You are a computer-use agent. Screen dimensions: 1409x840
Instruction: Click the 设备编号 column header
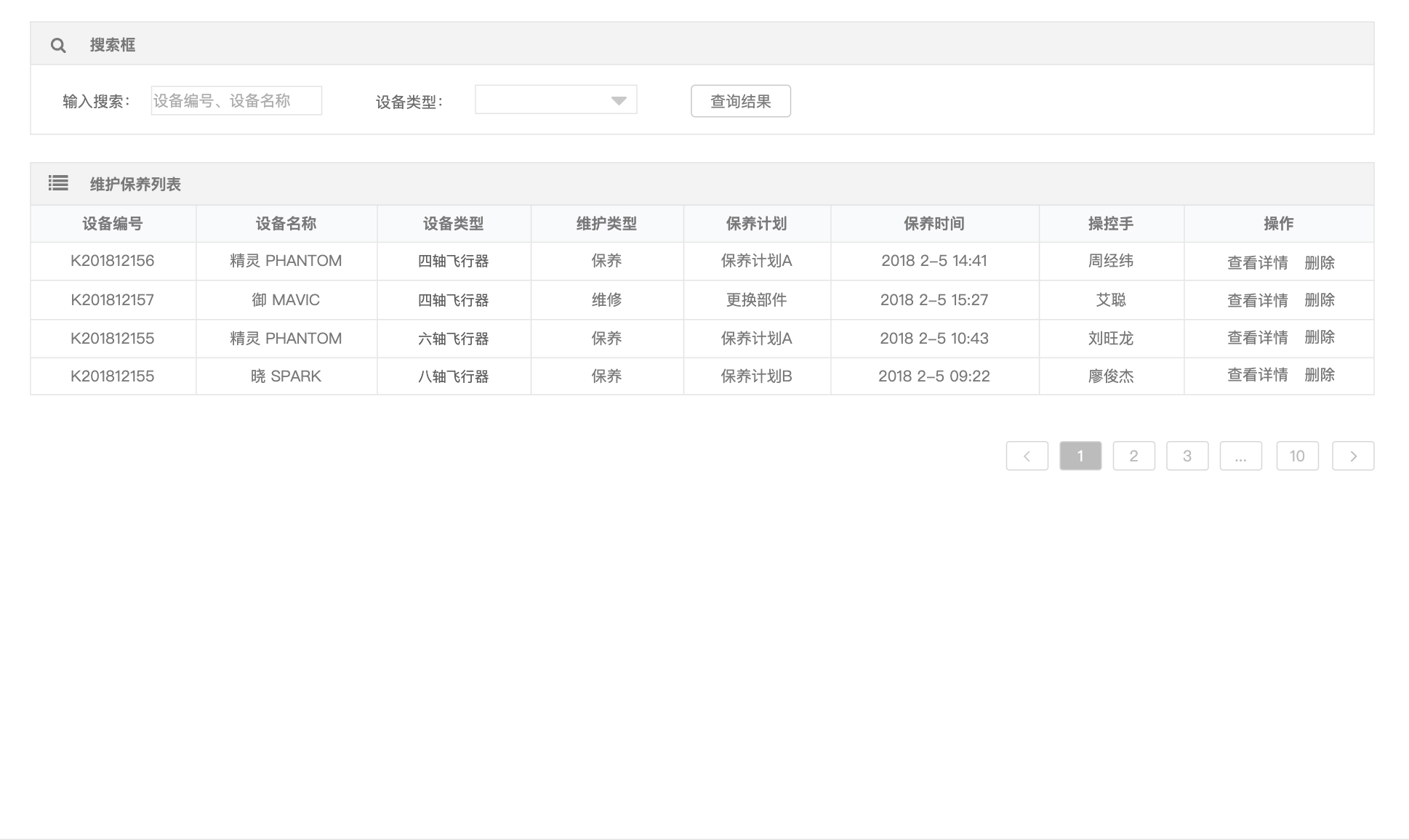tap(113, 224)
